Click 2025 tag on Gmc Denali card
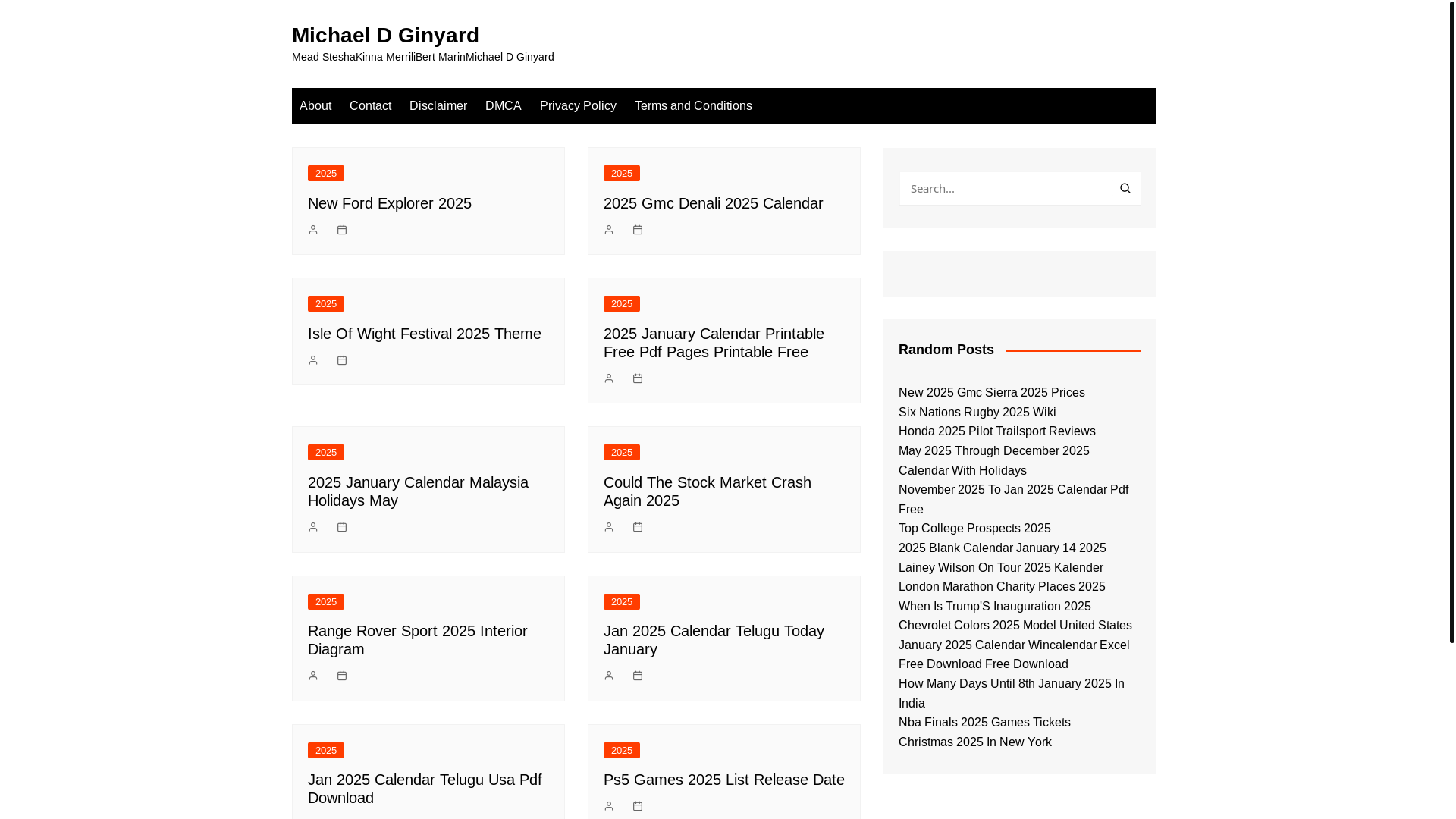1456x819 pixels. pos(622,174)
